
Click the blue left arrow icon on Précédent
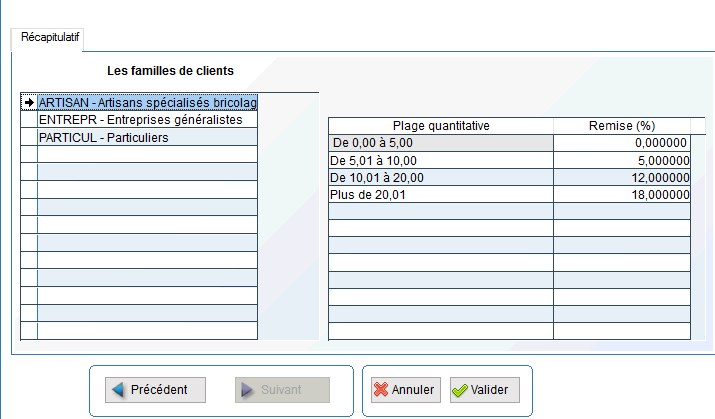118,390
